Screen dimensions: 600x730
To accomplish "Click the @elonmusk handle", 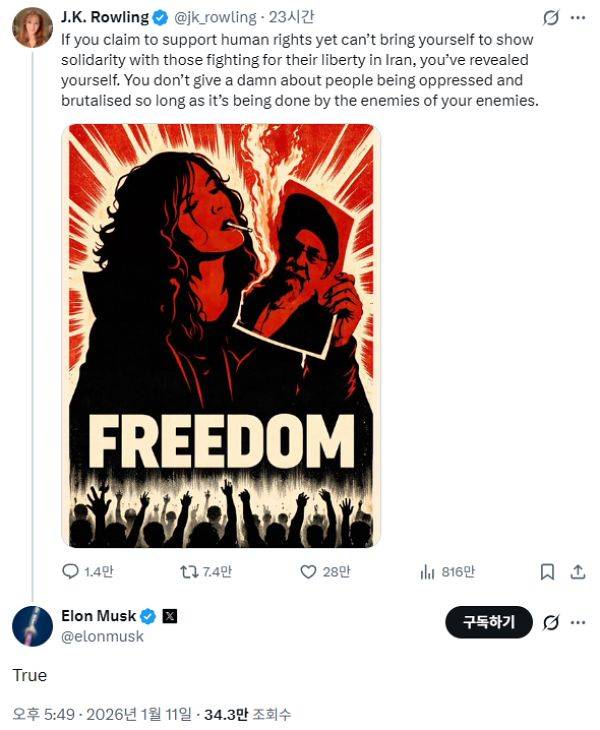I will point(102,636).
